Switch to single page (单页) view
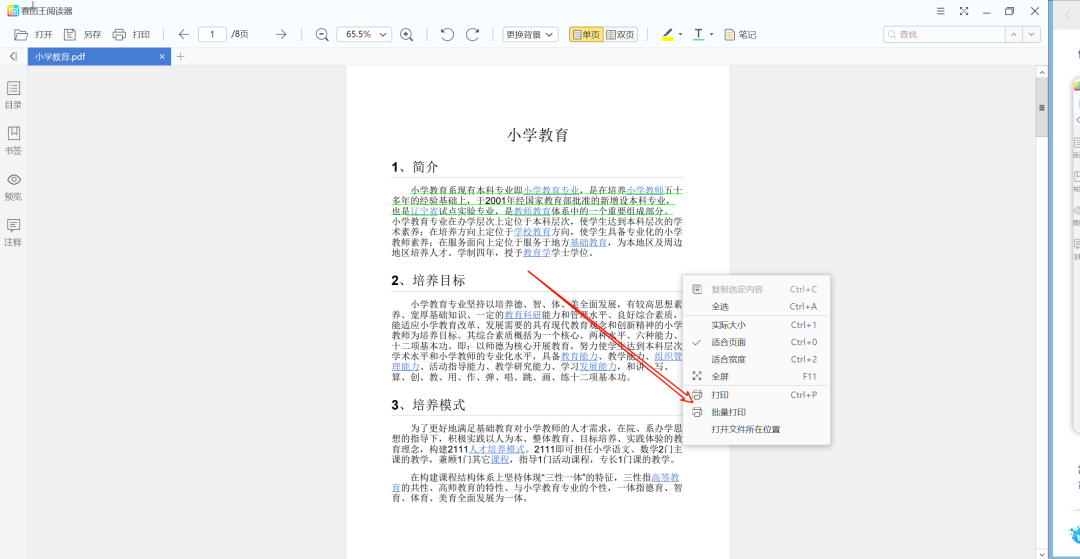This screenshot has height=559, width=1080. click(x=586, y=34)
